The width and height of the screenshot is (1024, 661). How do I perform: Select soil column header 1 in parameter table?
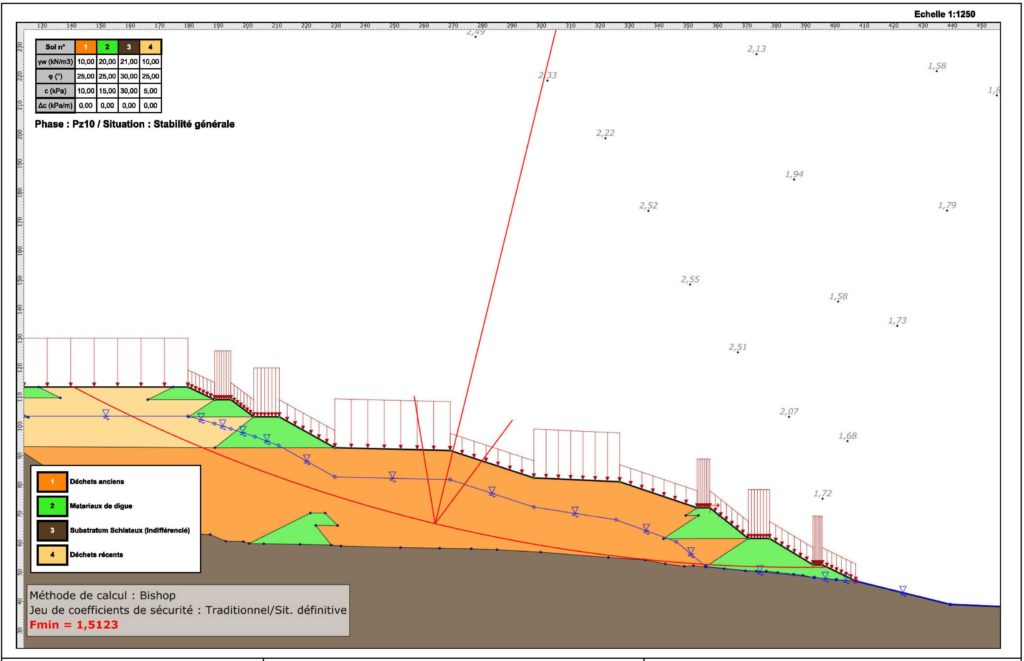coord(86,46)
